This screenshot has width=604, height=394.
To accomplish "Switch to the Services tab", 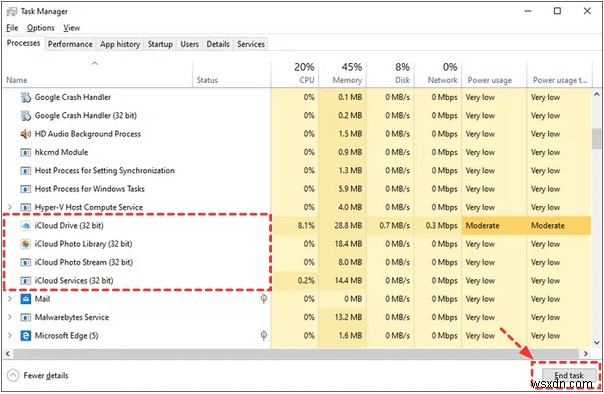I will pyautogui.click(x=251, y=44).
